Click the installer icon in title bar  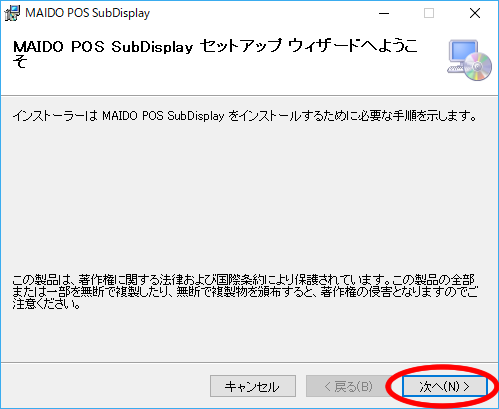point(12,13)
